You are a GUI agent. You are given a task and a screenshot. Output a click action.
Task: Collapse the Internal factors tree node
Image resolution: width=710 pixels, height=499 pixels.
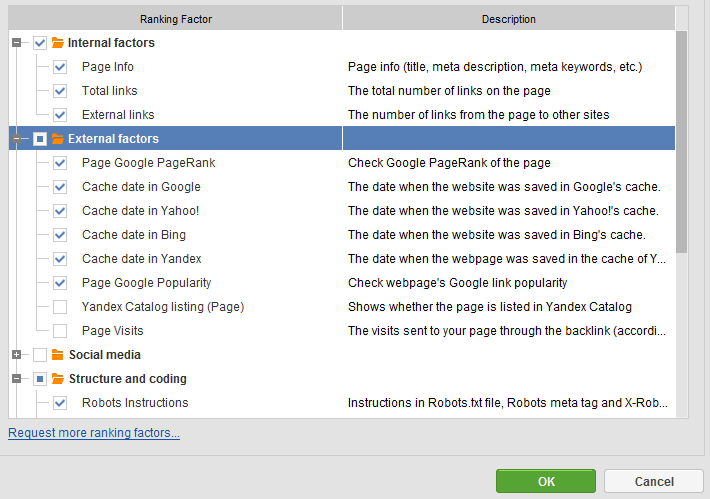(17, 43)
